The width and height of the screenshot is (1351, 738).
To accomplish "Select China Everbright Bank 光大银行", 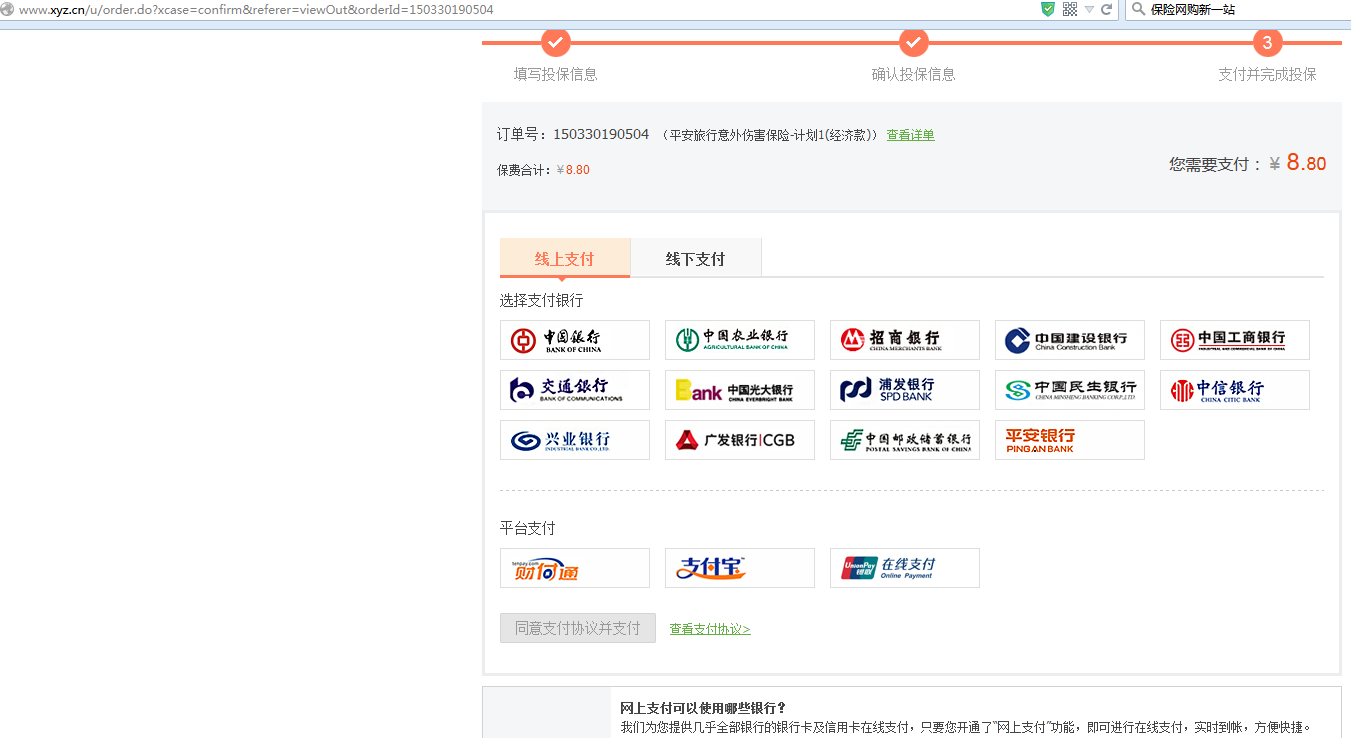I will (740, 390).
